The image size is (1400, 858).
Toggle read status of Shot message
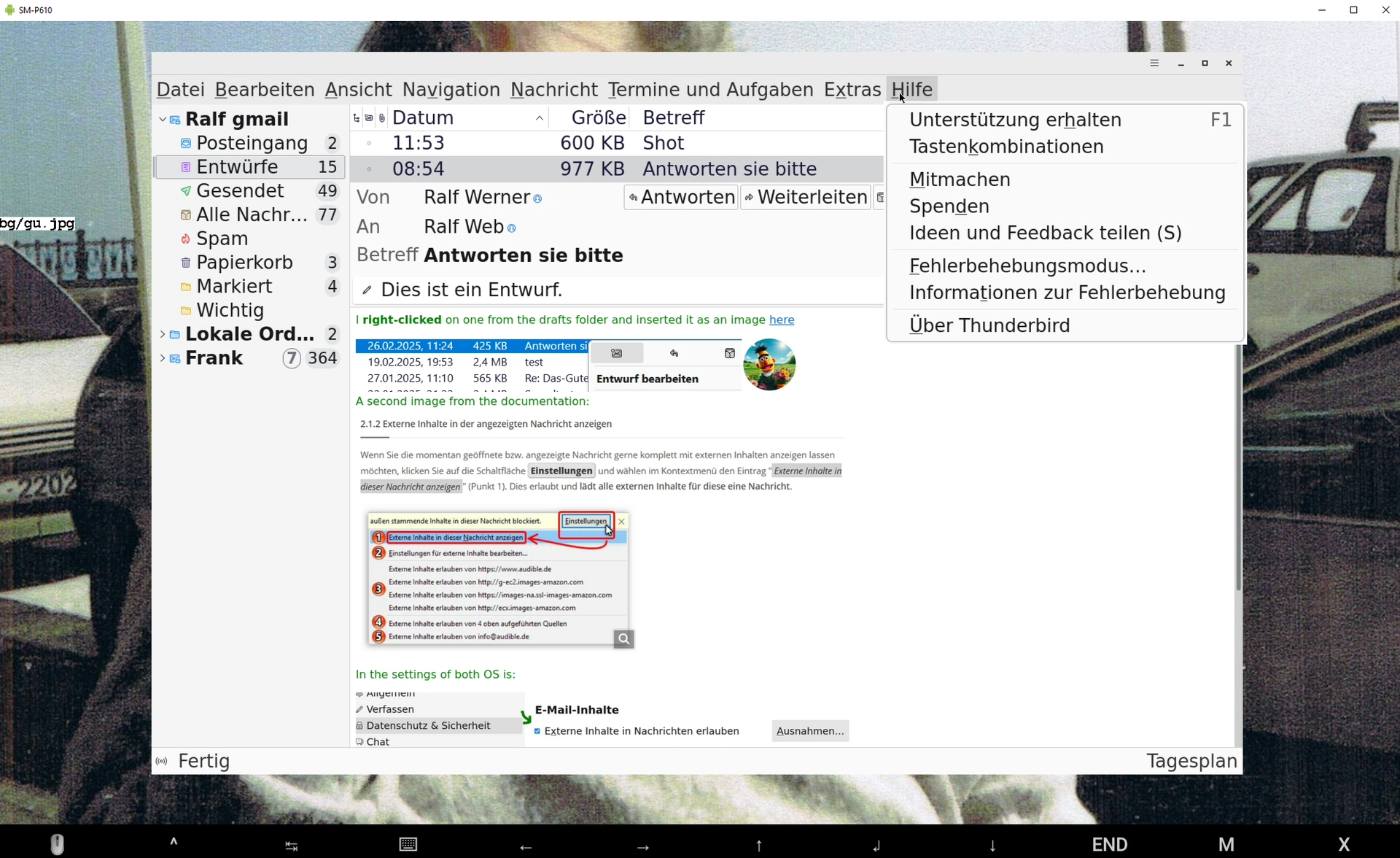coord(369,144)
